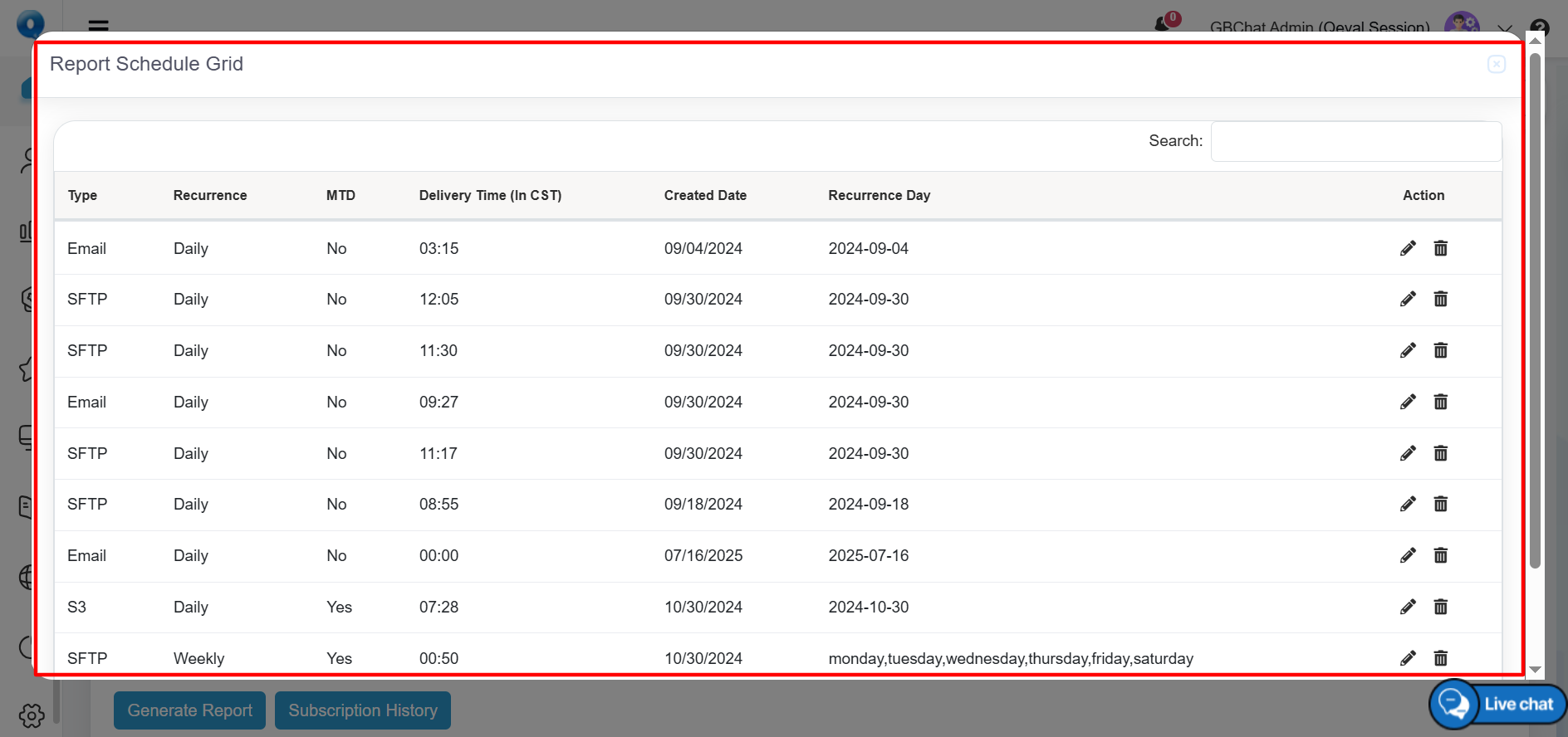Delete the S3 07:28 schedule
This screenshot has width=1568, height=737.
1441,607
